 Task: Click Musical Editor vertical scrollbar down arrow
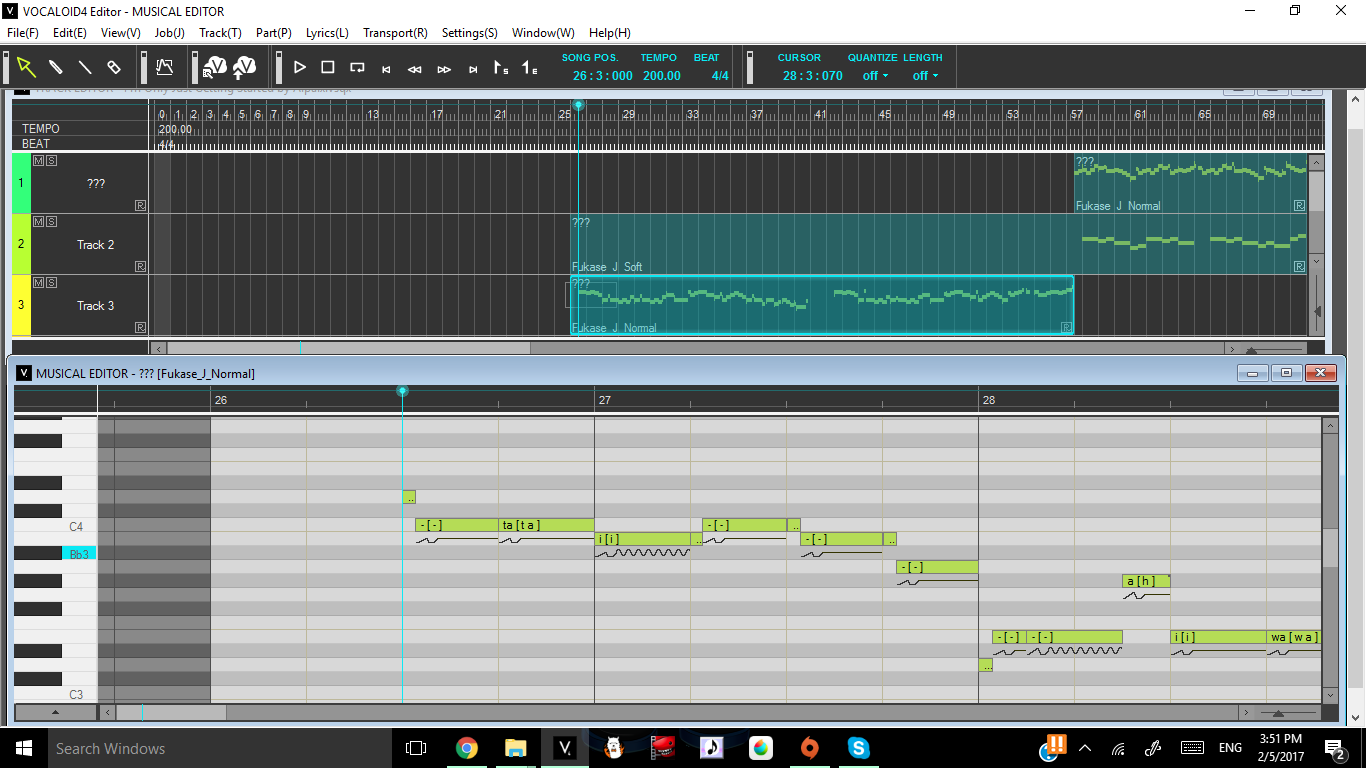(1330, 695)
